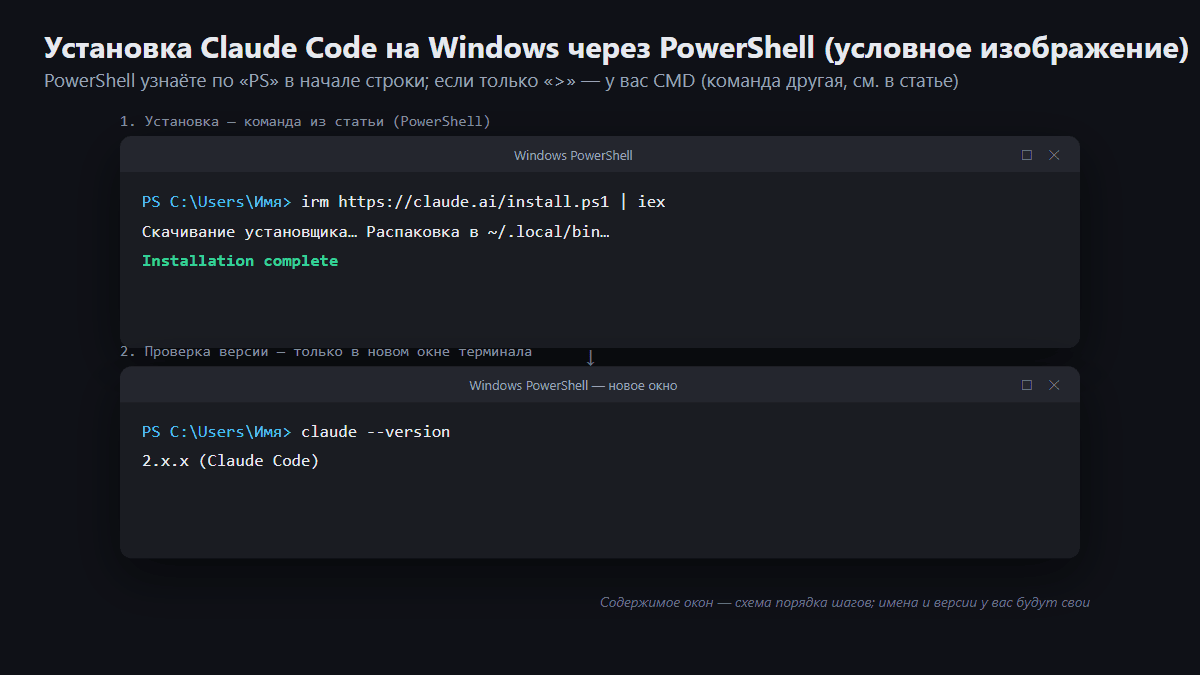Click the step label '1. Установка — команда из статьи (PowerShell)'
Viewport: 1200px width, 675px height.
(x=305, y=122)
